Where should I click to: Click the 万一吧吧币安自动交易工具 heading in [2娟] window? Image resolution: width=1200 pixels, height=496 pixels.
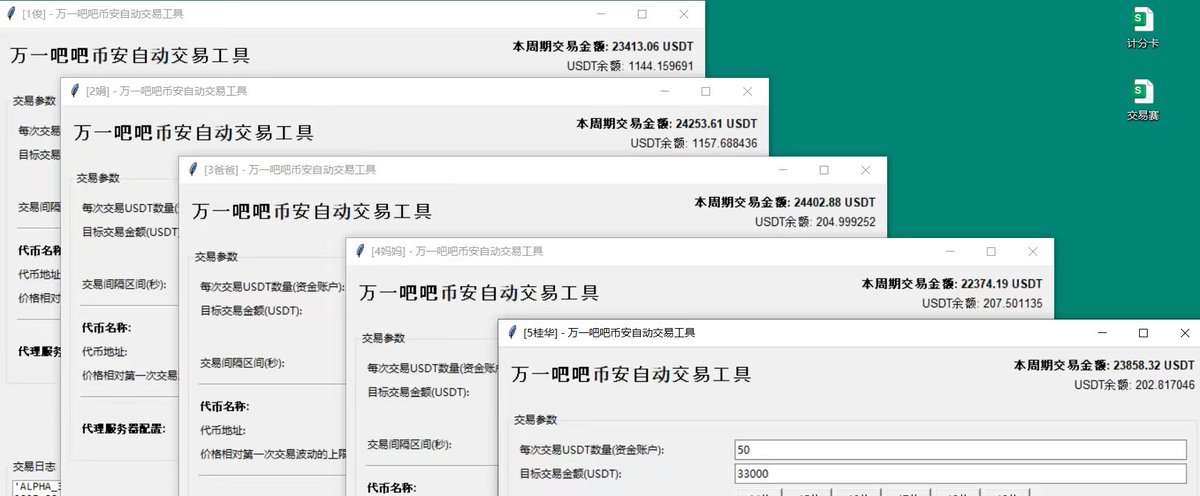194,133
